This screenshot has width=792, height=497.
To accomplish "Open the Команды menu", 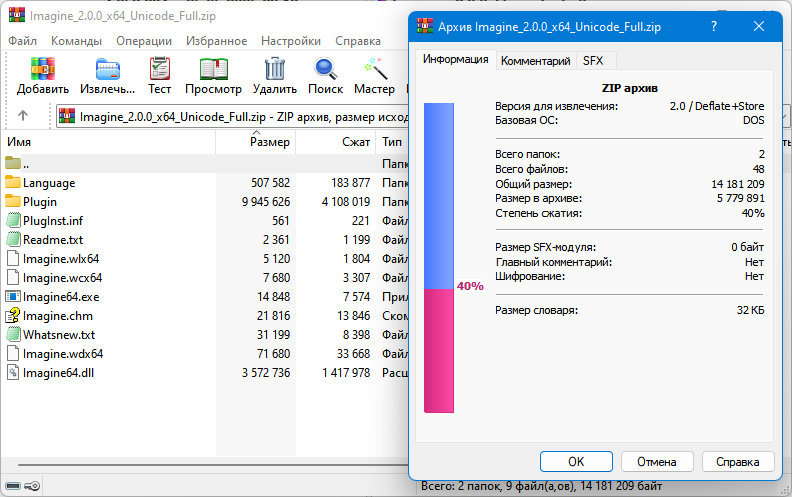I will coord(76,41).
